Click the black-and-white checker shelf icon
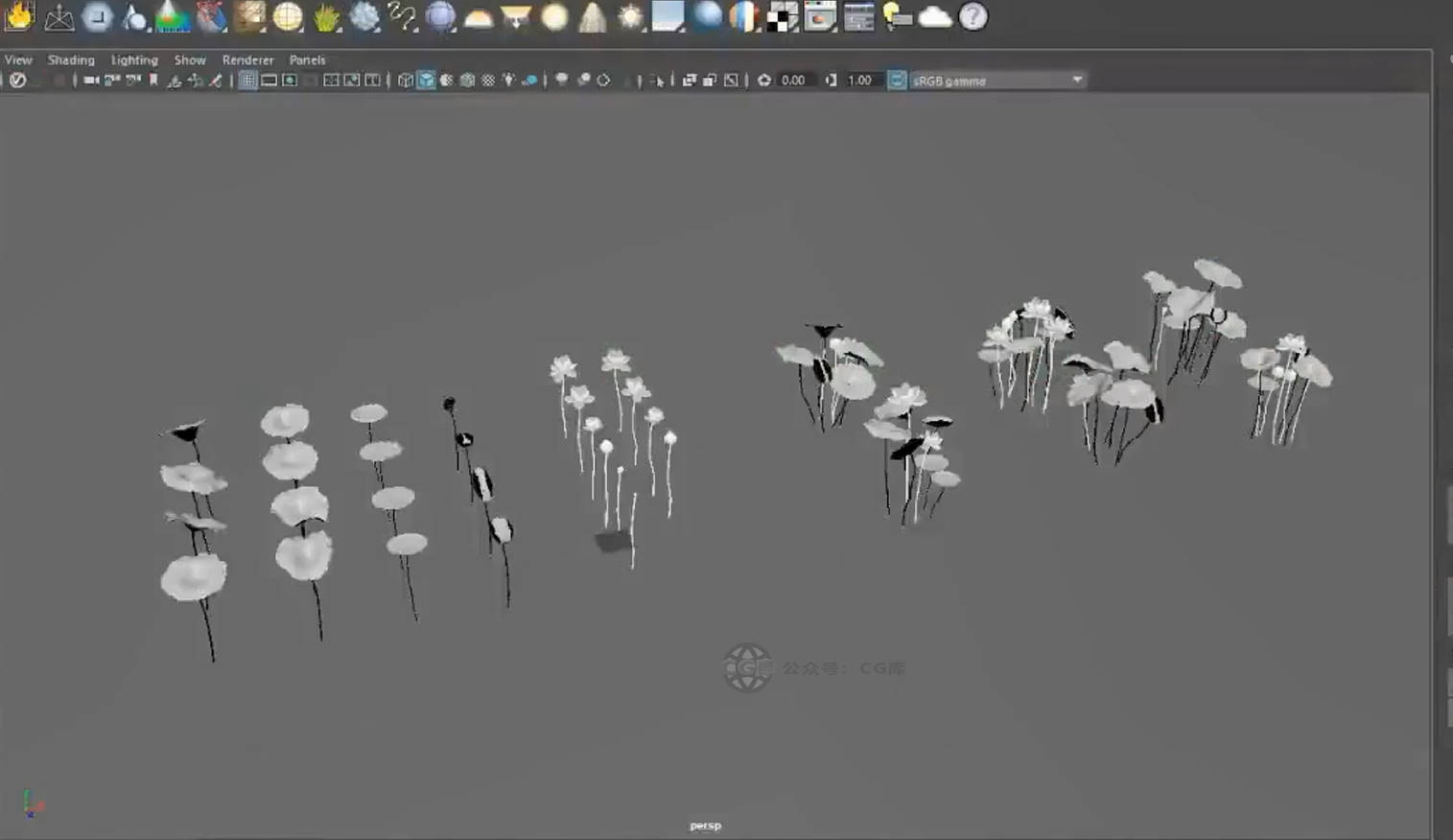Image resolution: width=1453 pixels, height=840 pixels. click(x=783, y=17)
